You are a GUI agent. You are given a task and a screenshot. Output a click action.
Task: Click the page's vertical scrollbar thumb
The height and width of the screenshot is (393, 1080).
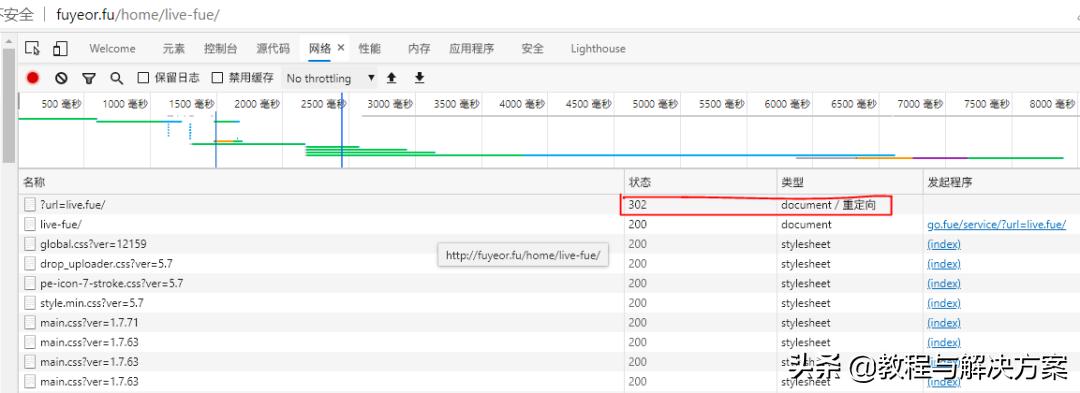click(8, 105)
